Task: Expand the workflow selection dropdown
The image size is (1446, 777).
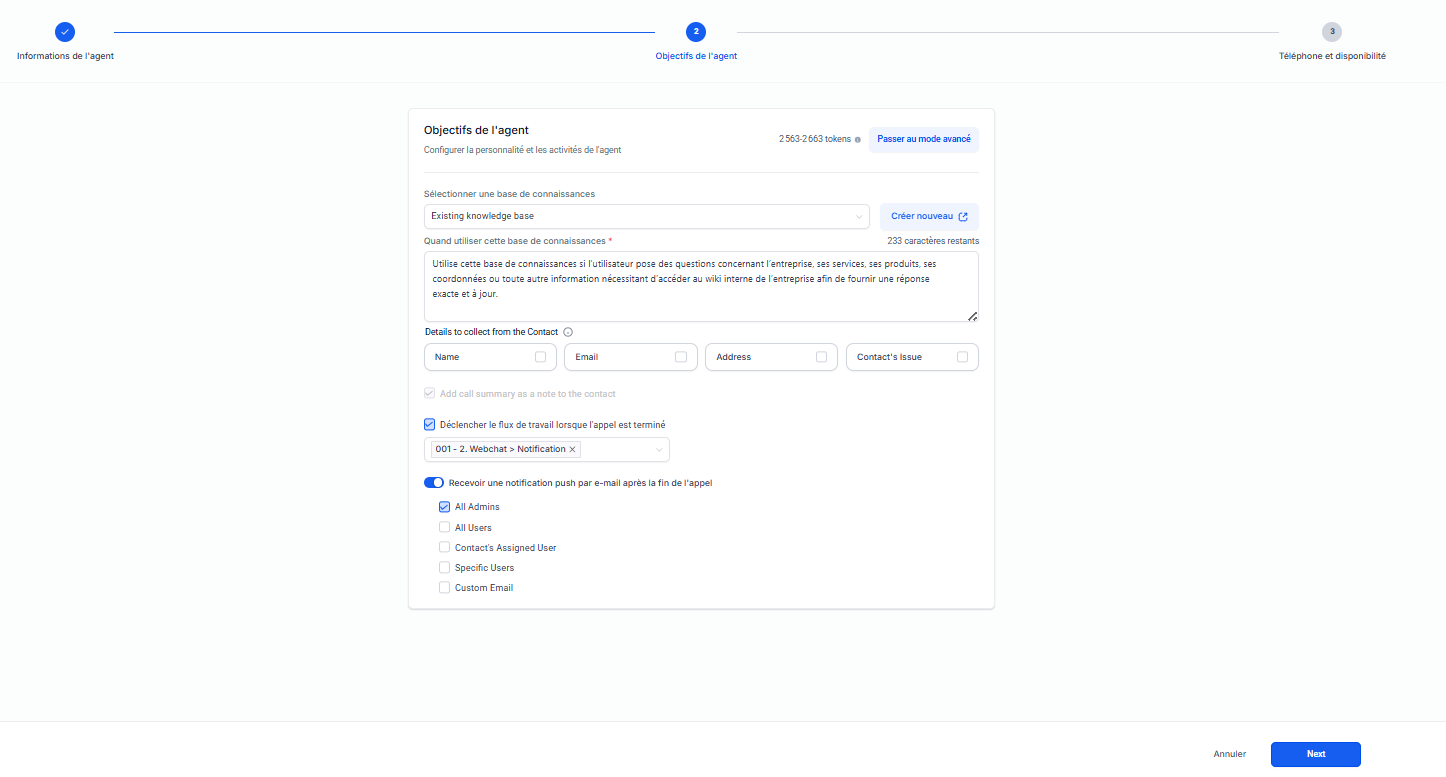Action: (659, 450)
